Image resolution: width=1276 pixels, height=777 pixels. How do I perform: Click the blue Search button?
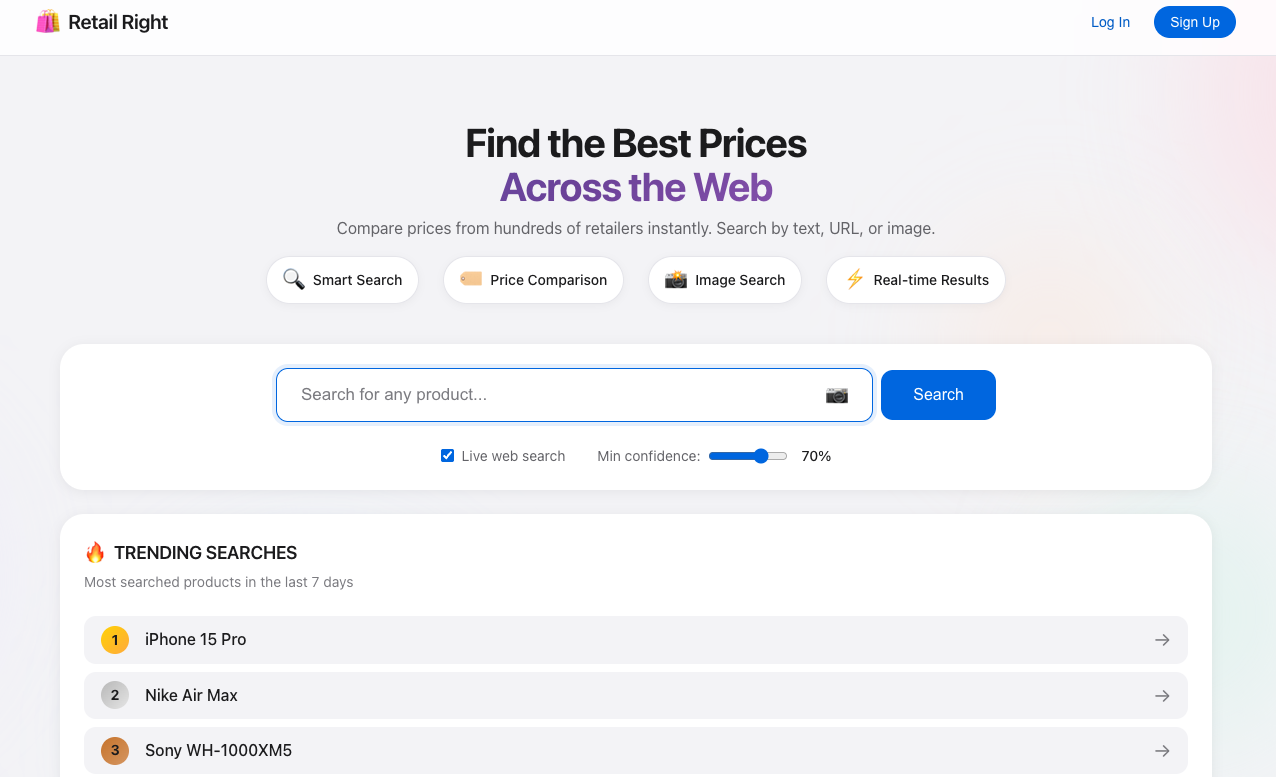(937, 394)
